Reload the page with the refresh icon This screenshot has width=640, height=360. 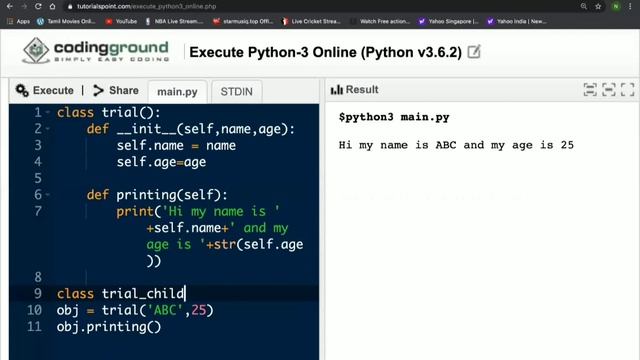point(38,7)
